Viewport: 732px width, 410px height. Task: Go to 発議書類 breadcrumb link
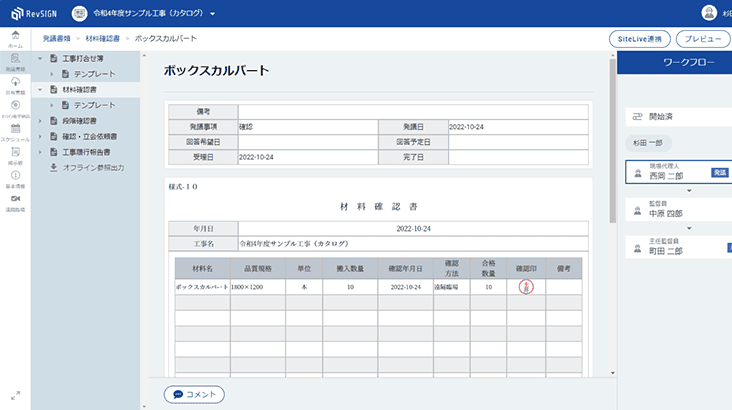click(x=63, y=38)
